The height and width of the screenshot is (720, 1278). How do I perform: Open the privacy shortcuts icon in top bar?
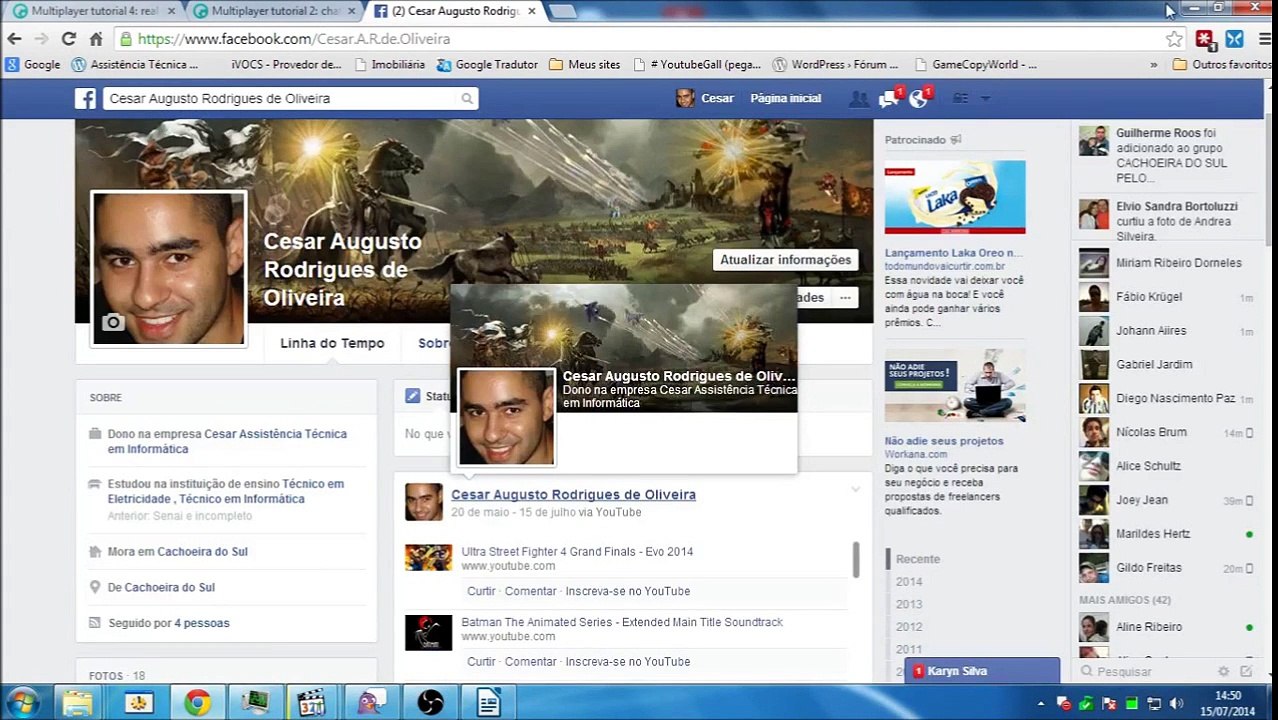point(961,98)
